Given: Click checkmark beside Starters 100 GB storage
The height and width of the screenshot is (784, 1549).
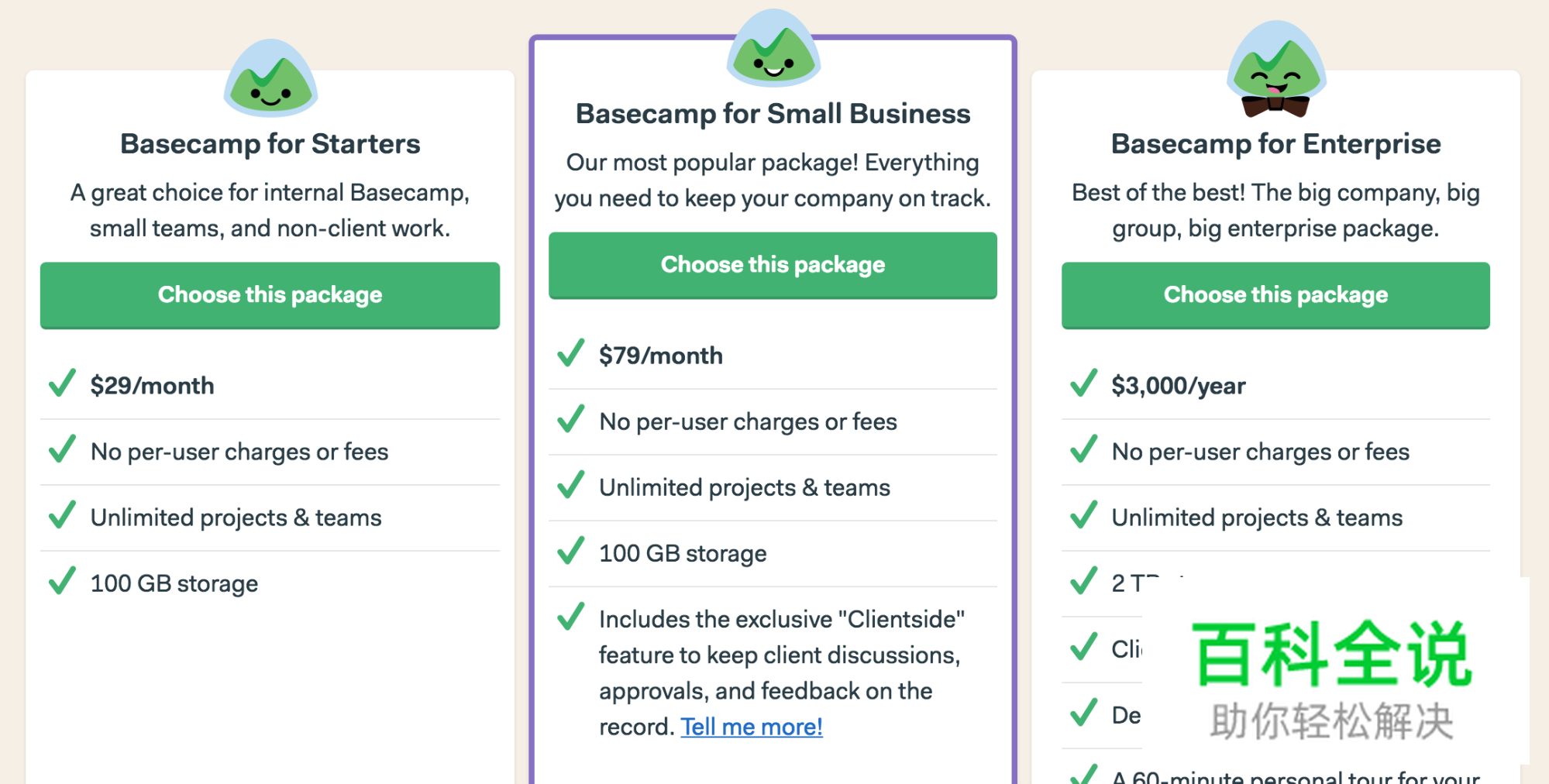Looking at the screenshot, I should click(x=62, y=581).
